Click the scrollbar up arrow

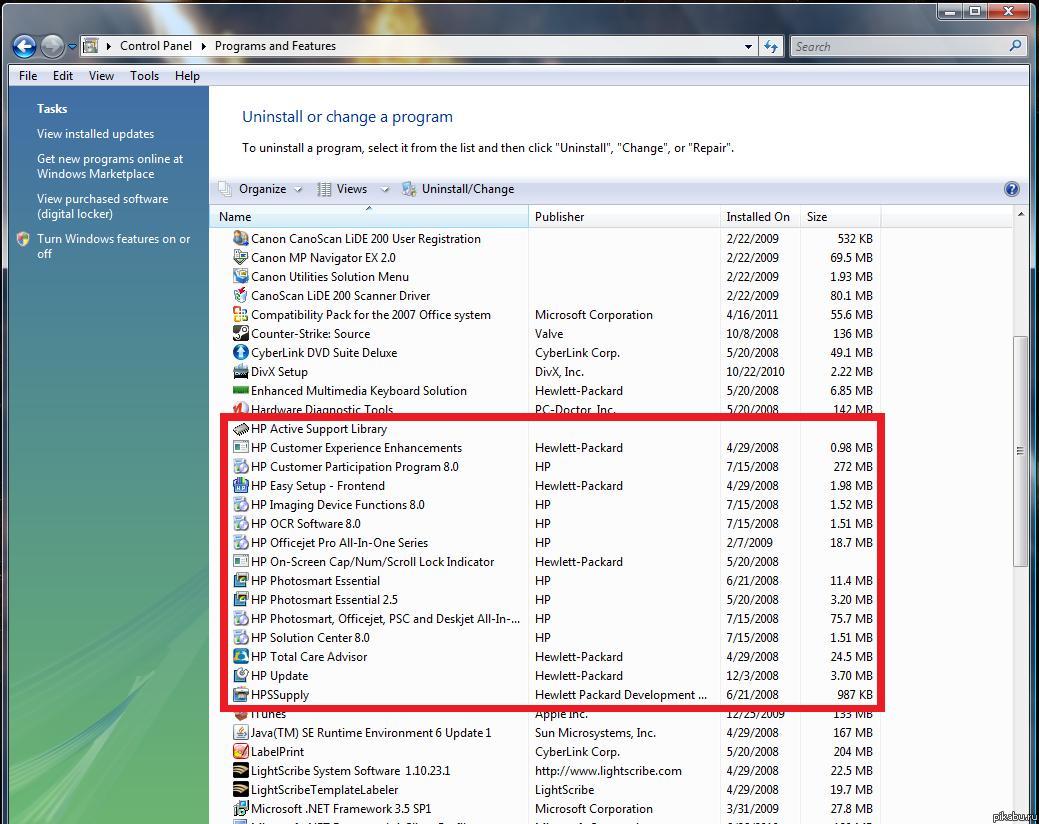click(x=1020, y=214)
